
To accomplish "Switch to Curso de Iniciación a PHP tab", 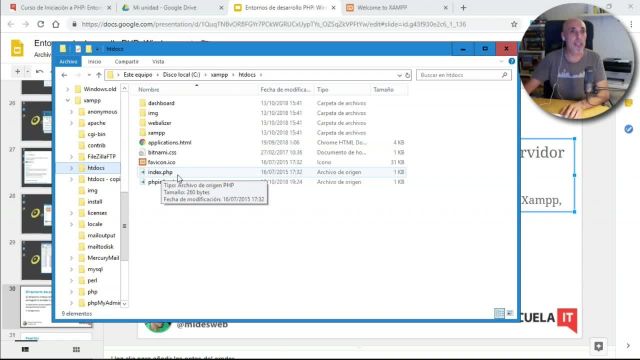I will (x=61, y=8).
